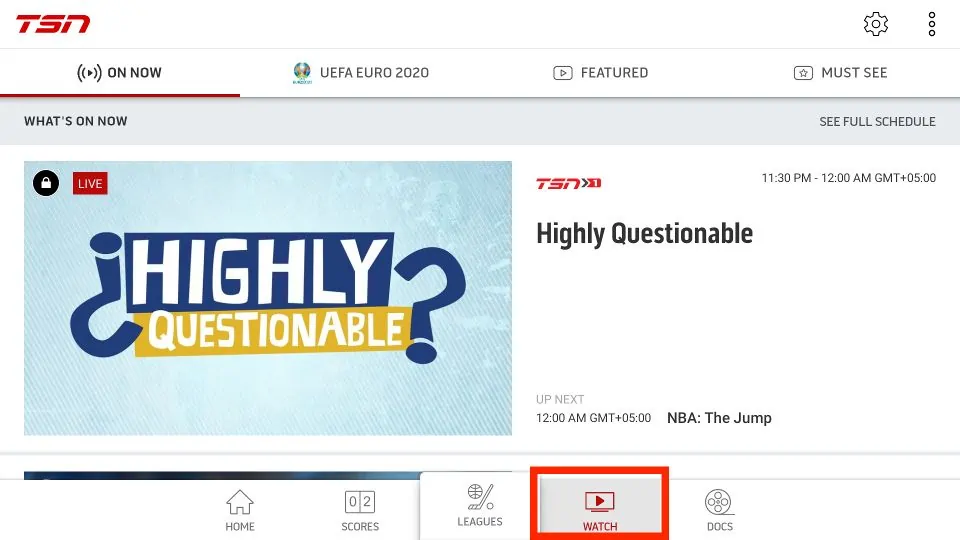This screenshot has height=540, width=960.
Task: Go to HOME in bottom navigation
Action: (240, 510)
